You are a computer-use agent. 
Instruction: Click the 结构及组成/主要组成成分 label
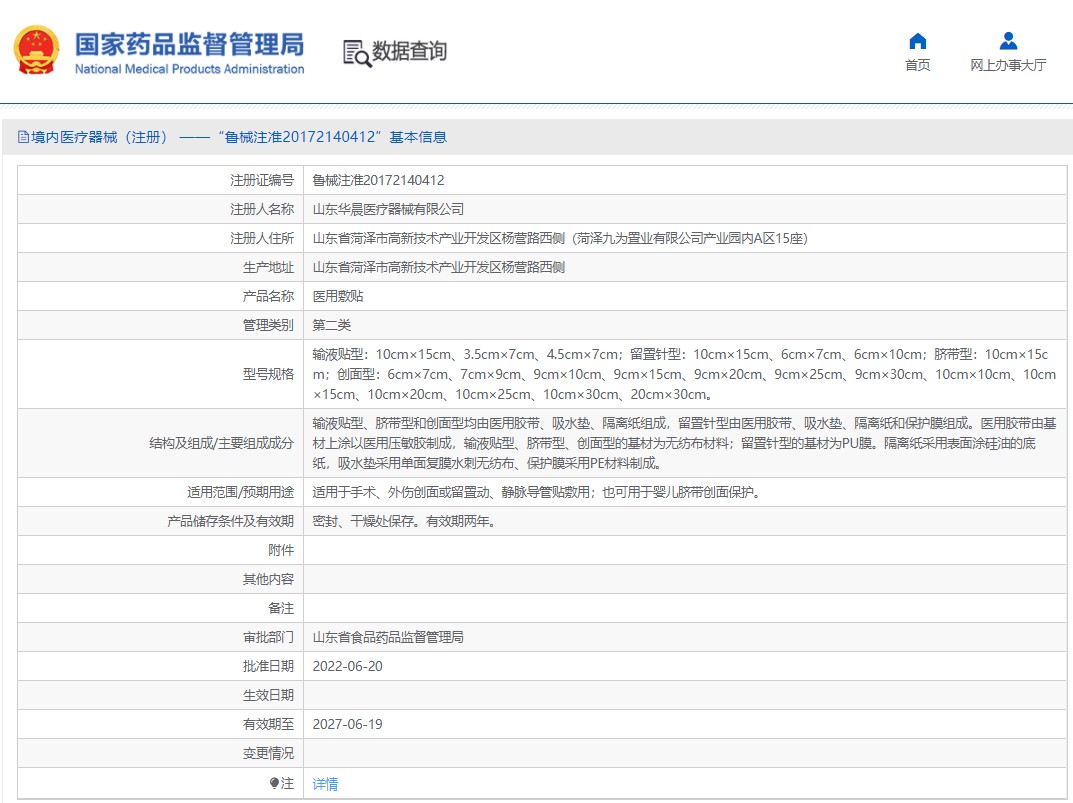pyautogui.click(x=222, y=443)
